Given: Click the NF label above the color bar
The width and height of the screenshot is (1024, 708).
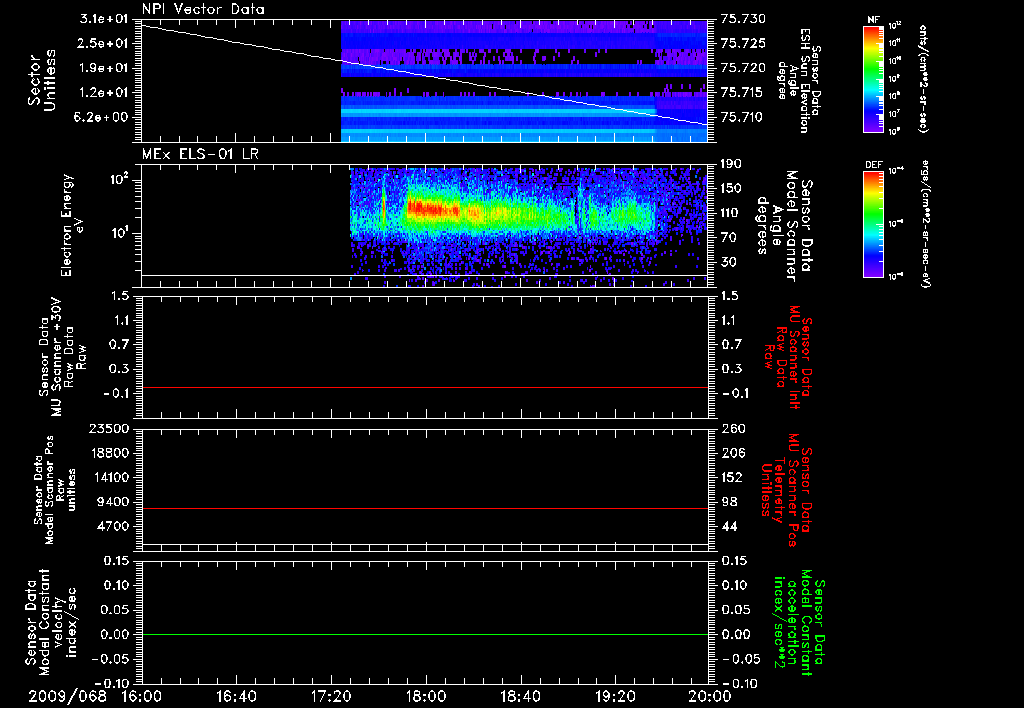Looking at the screenshot, I should coord(874,20).
